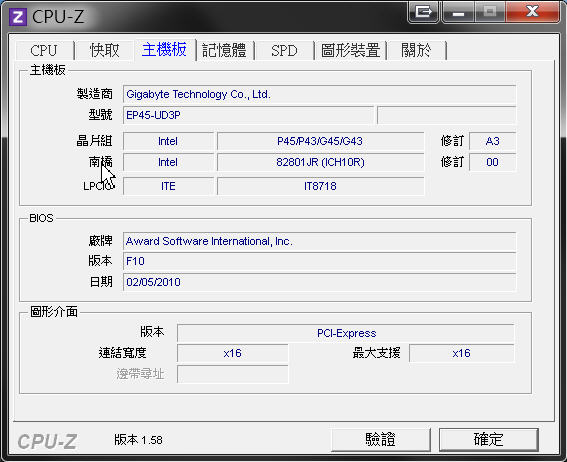Click the ITE LPCIO vendor value
Screen dimensions: 567x462
(x=168, y=186)
